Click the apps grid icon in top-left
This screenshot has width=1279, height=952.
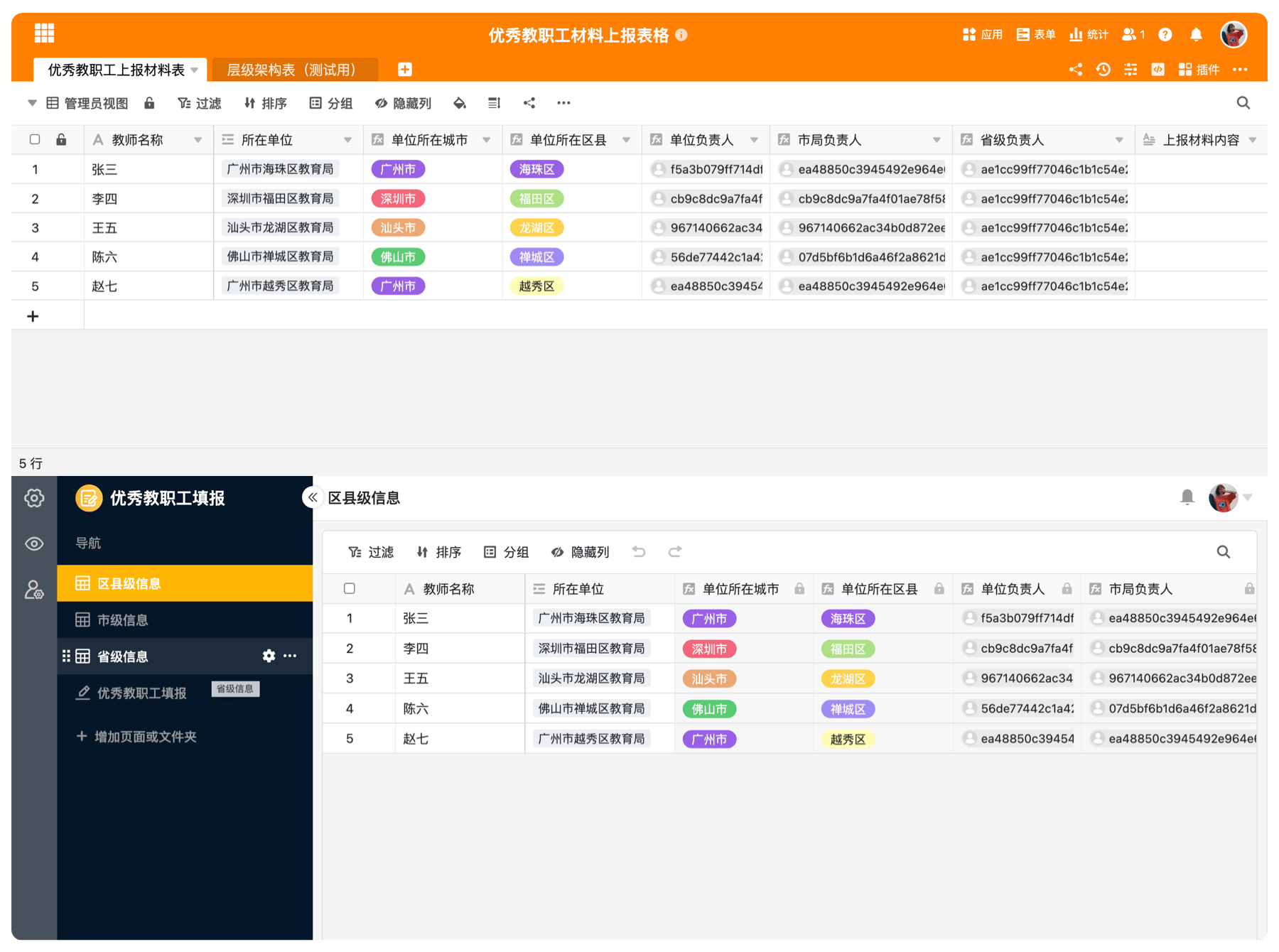pos(44,33)
